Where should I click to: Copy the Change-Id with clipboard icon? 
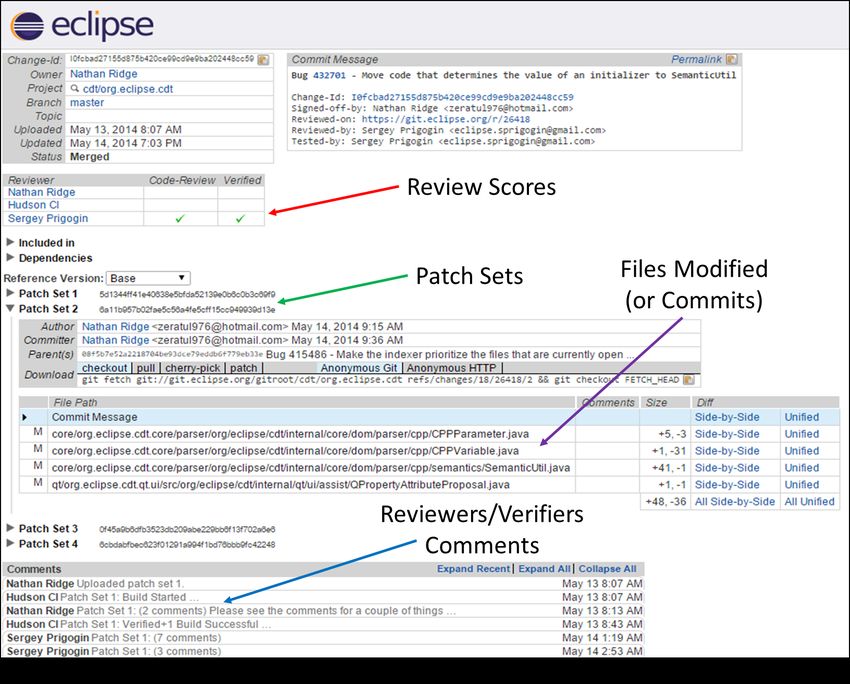point(263,60)
